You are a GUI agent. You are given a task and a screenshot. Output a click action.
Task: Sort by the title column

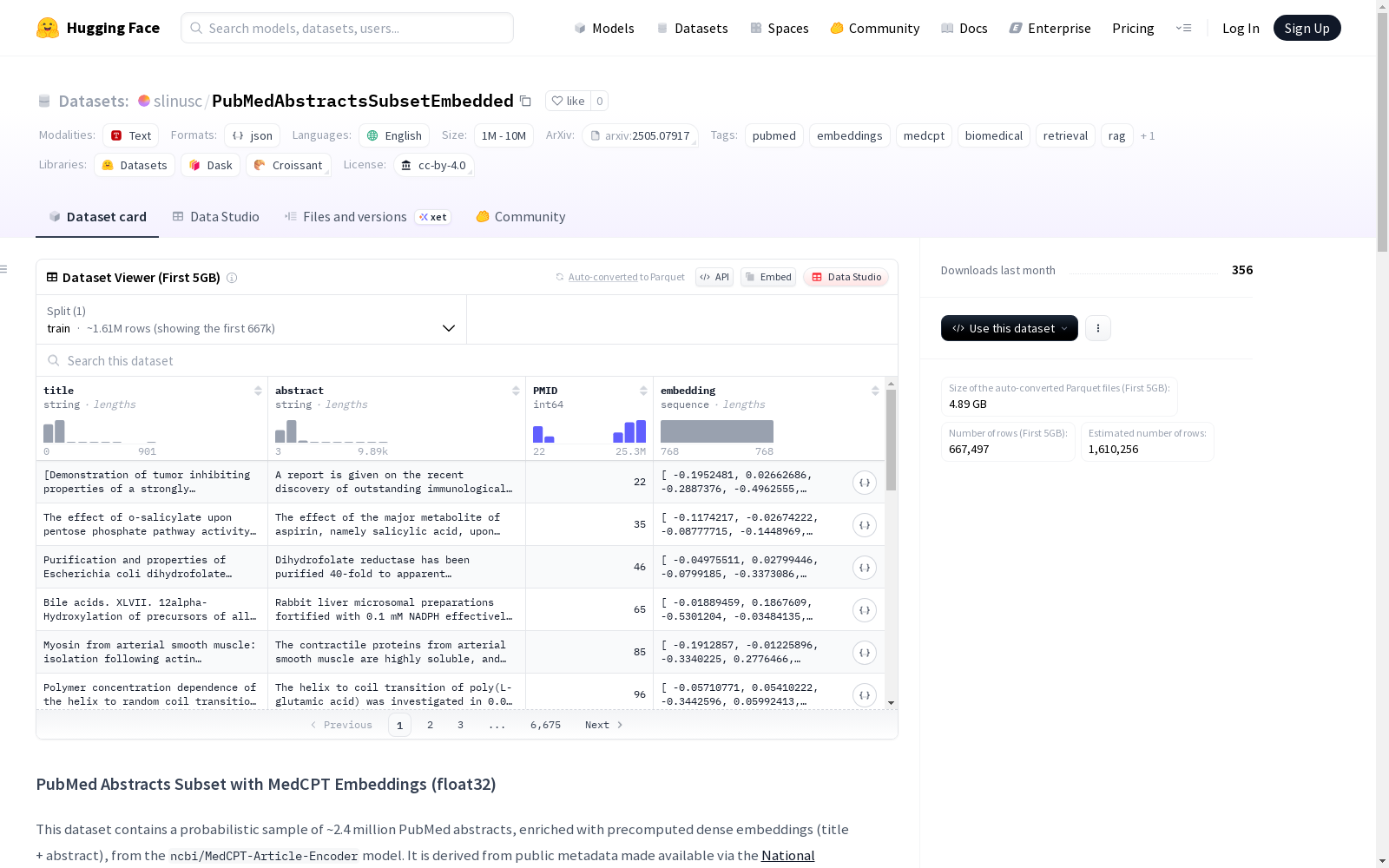coord(258,391)
